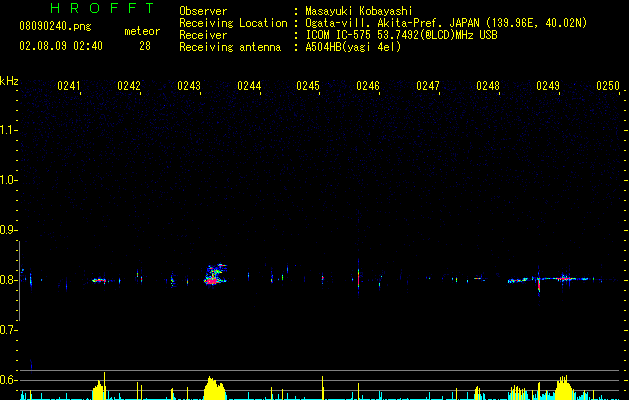
Task: Click the 0.9 kHz axis label
Action: pyautogui.click(x=8, y=230)
